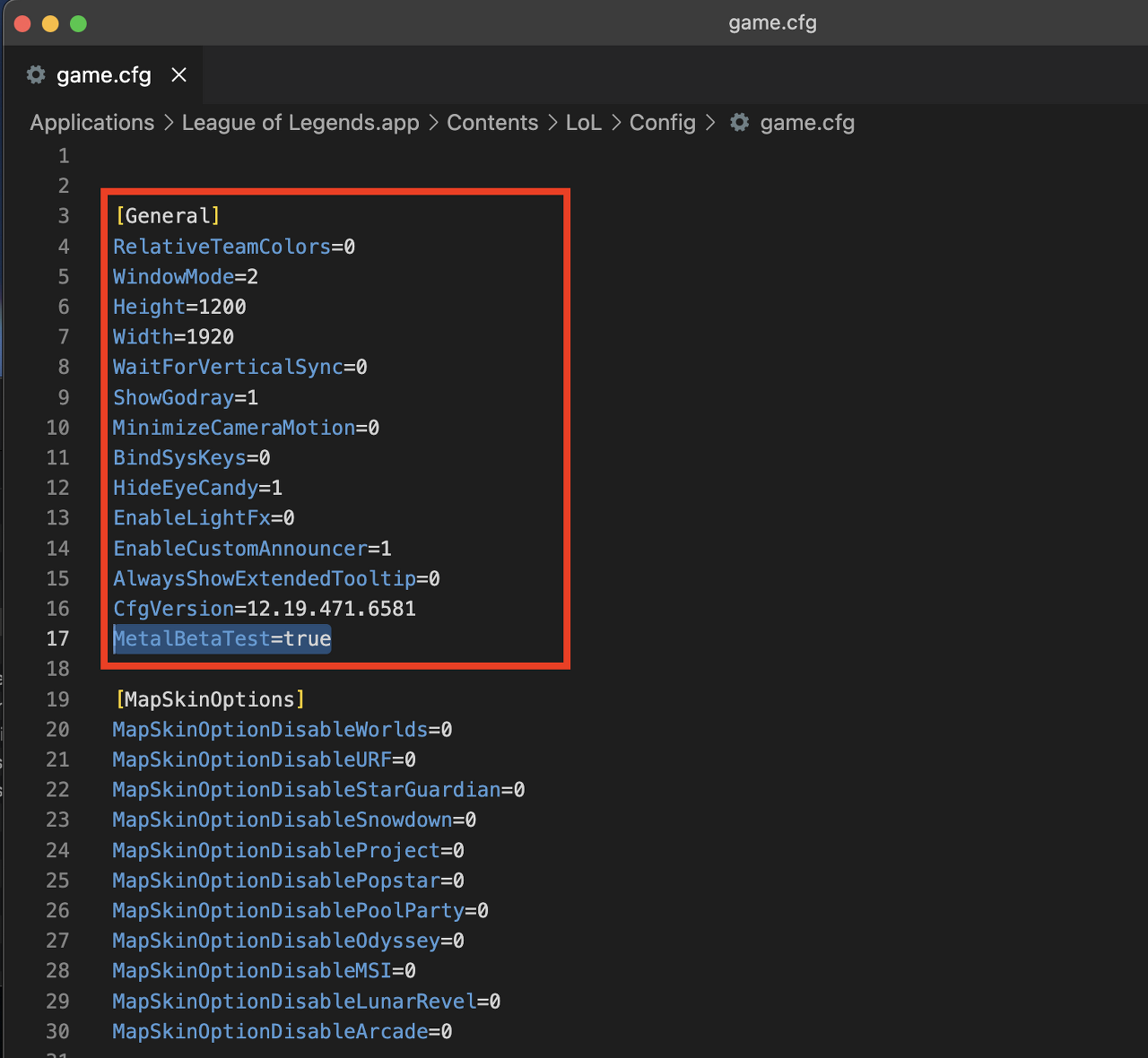
Task: Click the Height=1200 line
Action: [x=179, y=307]
